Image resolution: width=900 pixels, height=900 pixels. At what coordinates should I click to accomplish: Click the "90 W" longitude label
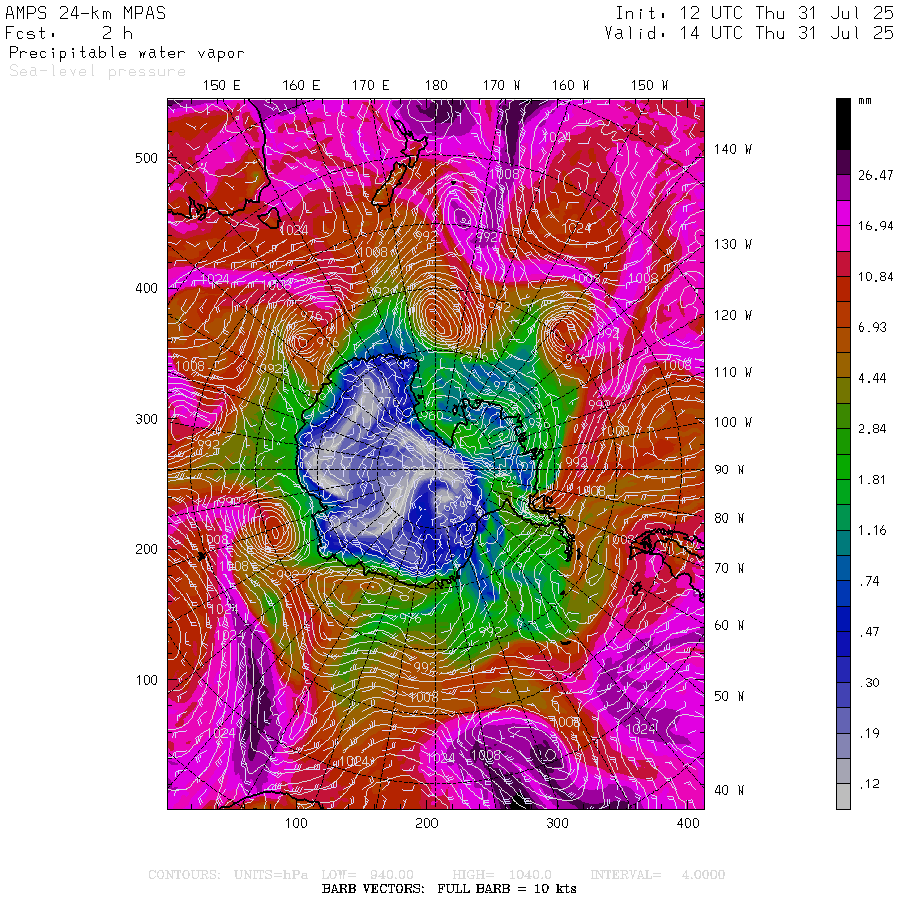coord(729,470)
